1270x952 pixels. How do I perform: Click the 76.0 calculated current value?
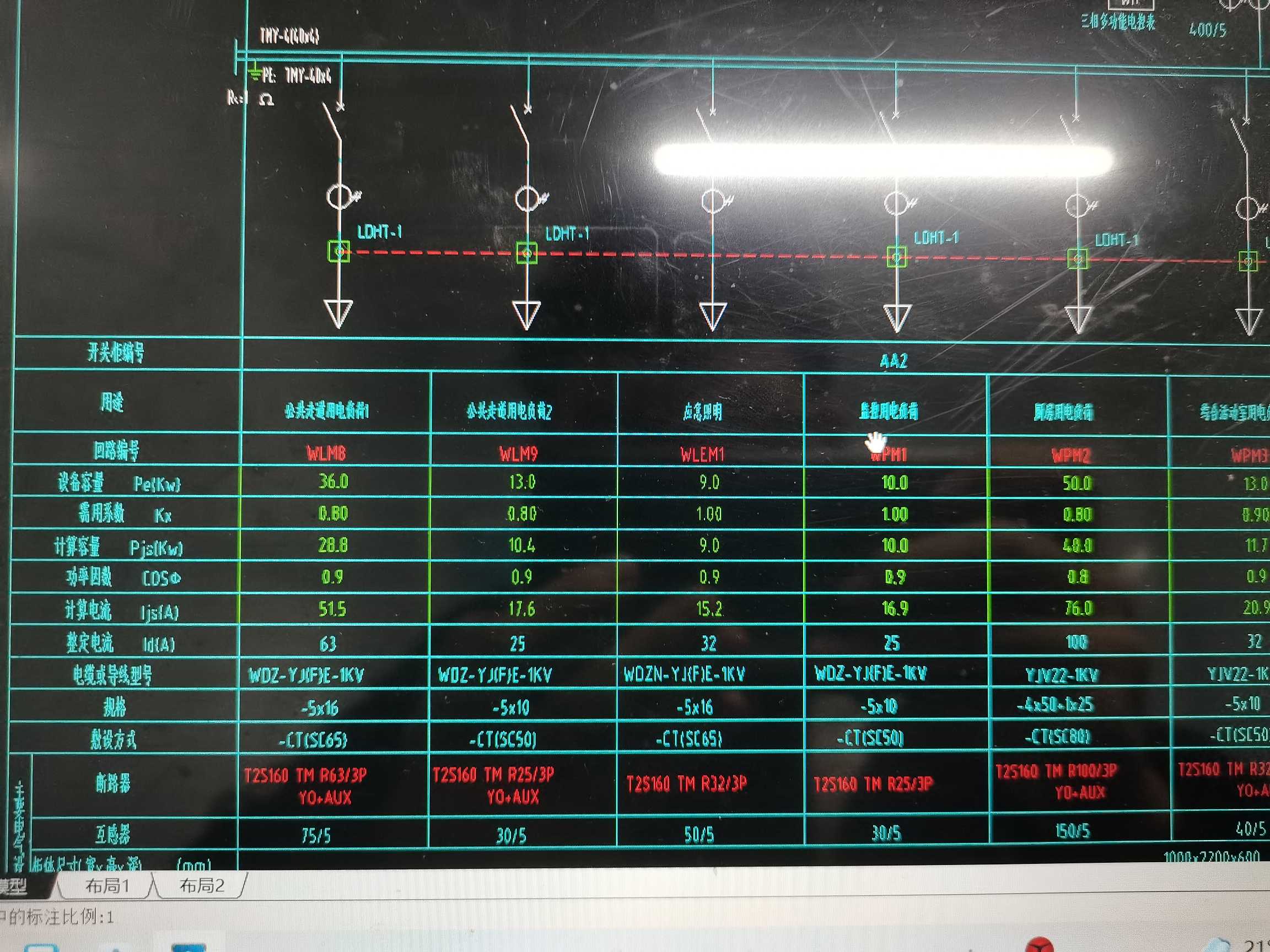click(x=1079, y=608)
